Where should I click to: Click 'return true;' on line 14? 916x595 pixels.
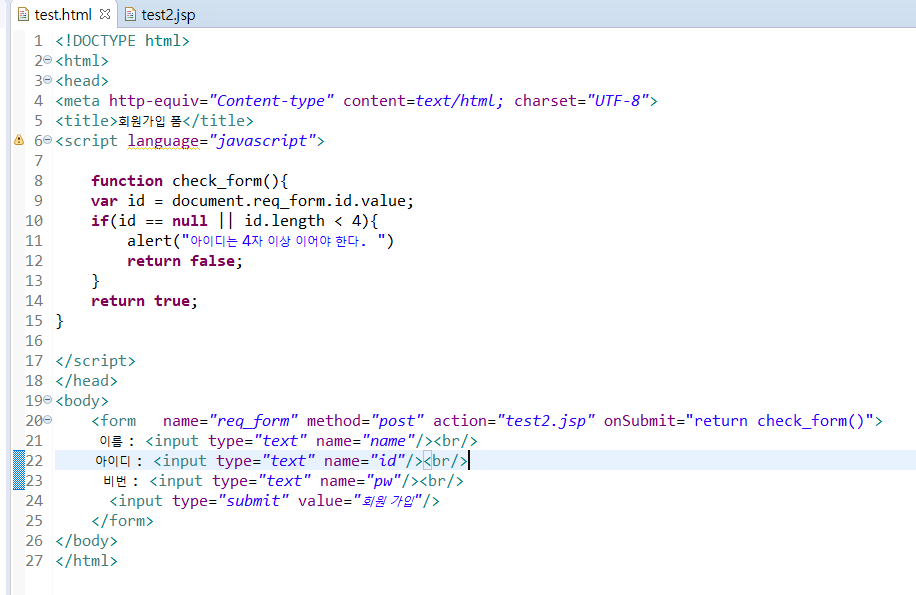144,301
